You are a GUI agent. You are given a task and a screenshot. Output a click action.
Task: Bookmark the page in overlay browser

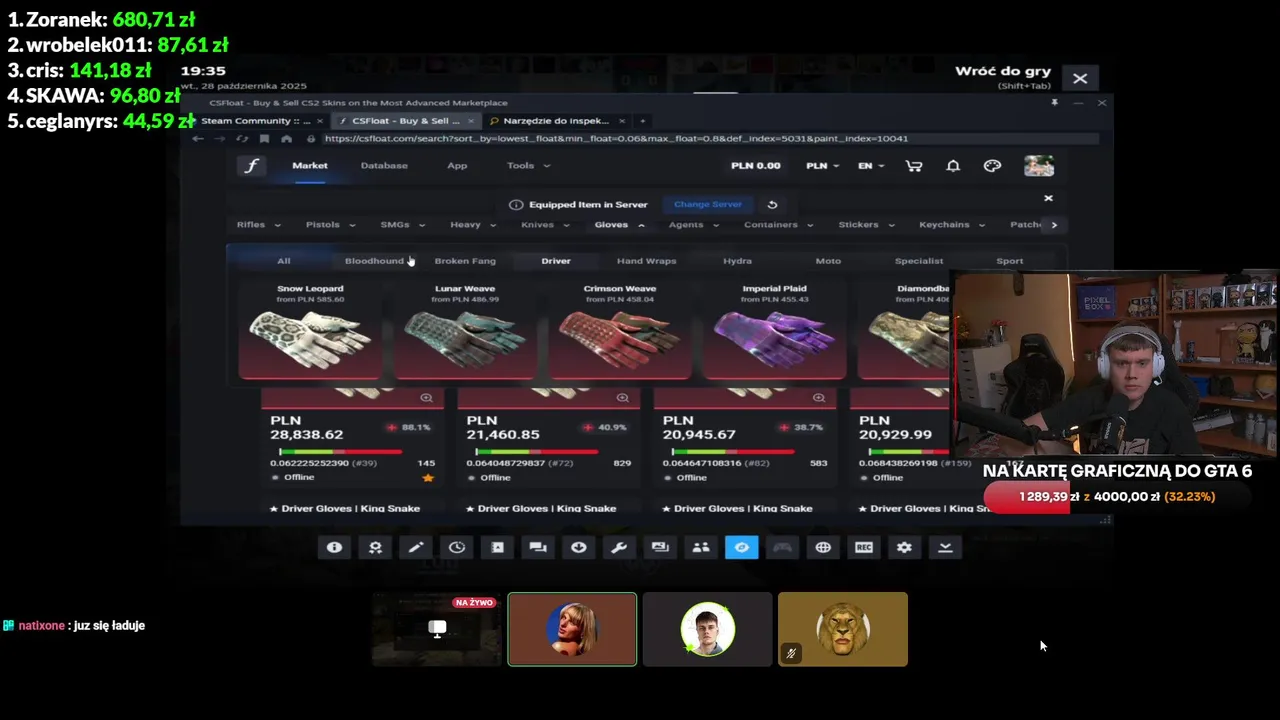pyautogui.click(x=264, y=138)
